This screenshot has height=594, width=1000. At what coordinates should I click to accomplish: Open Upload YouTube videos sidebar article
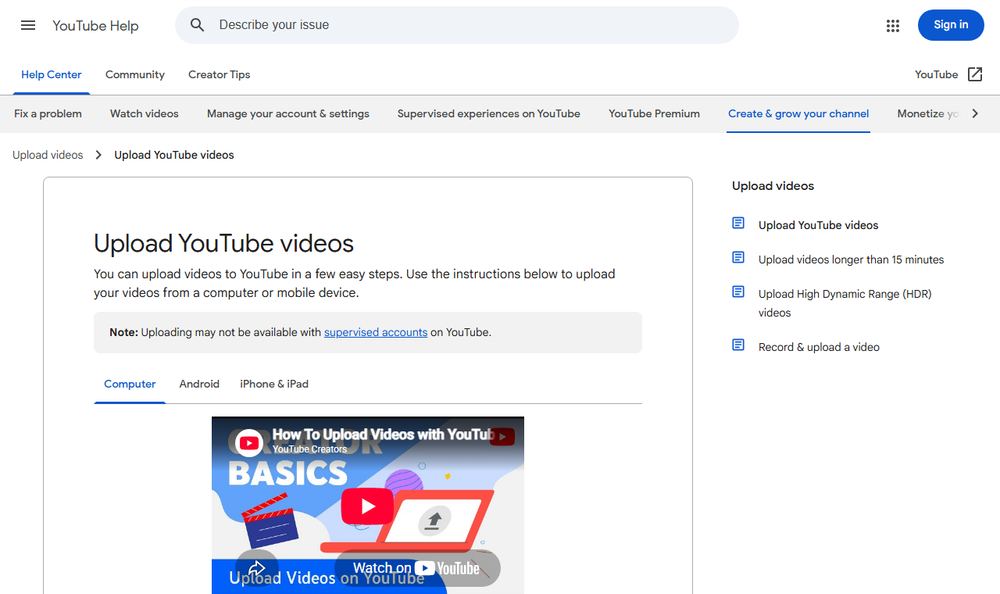point(818,225)
